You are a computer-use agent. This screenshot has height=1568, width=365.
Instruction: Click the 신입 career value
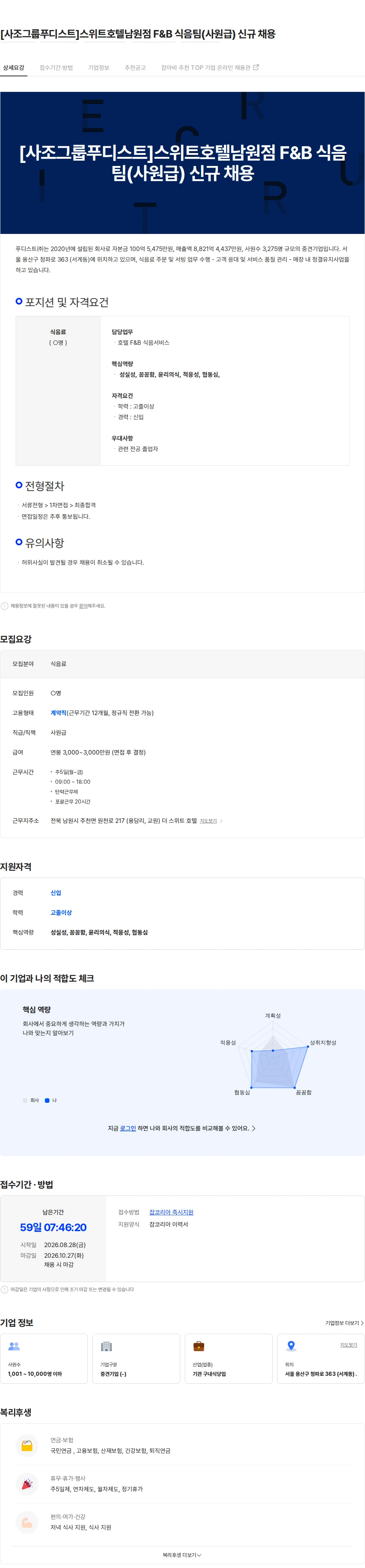56,892
